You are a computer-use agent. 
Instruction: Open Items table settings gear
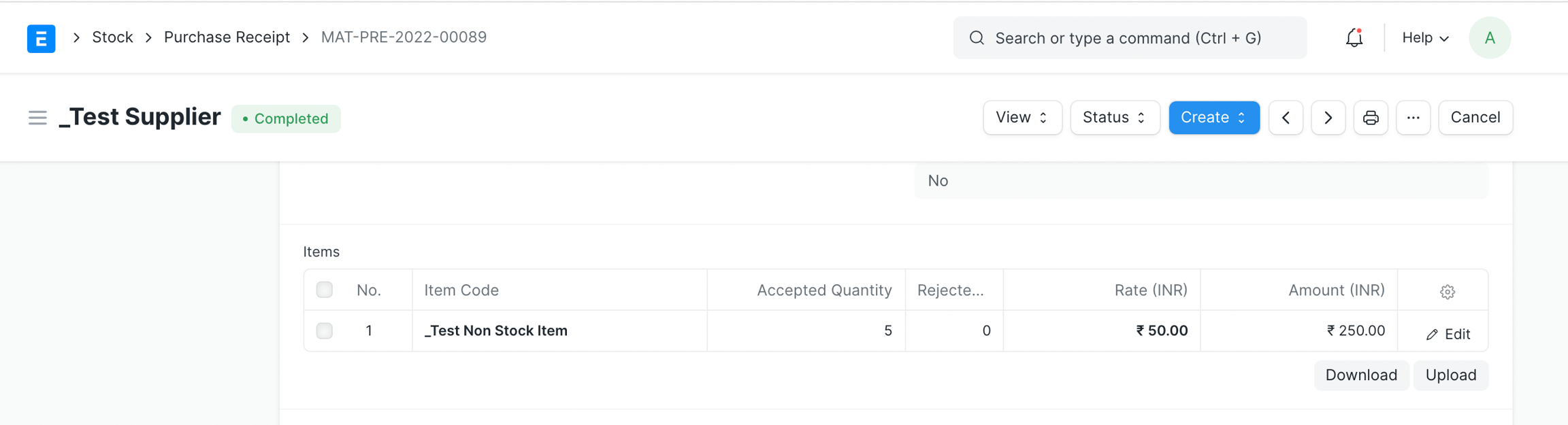[x=1447, y=292]
